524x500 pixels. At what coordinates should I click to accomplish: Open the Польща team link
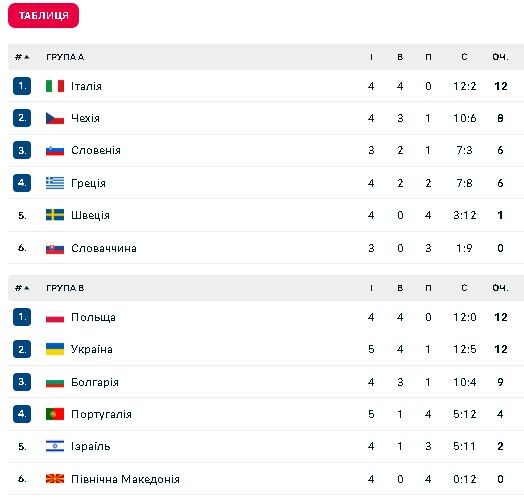tap(93, 317)
